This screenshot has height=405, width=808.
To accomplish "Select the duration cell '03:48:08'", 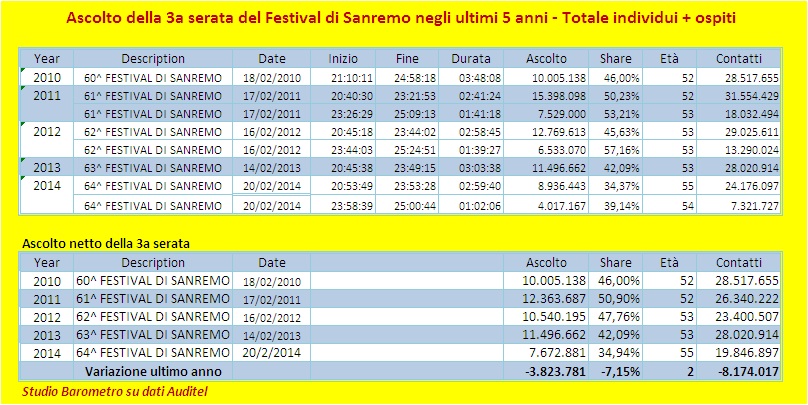I will pyautogui.click(x=480, y=79).
